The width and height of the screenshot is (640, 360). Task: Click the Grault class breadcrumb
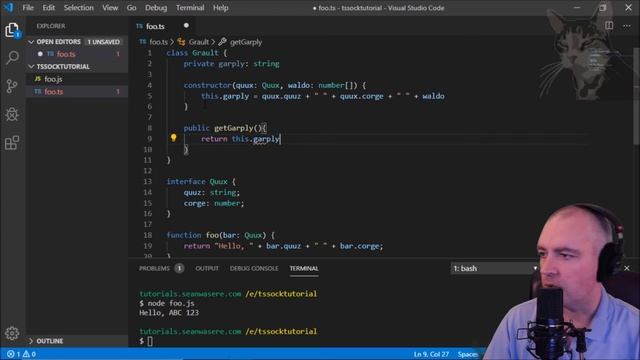point(198,42)
